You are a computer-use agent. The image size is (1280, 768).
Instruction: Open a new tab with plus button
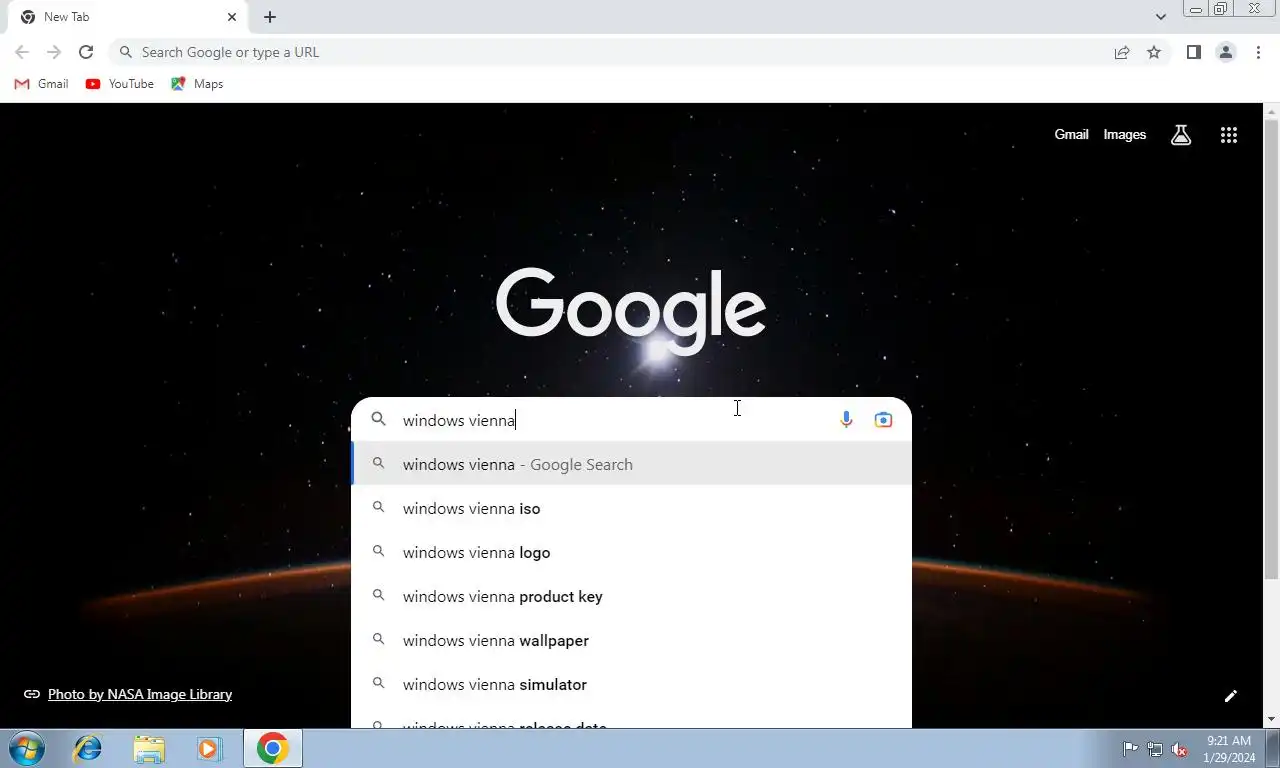point(270,17)
